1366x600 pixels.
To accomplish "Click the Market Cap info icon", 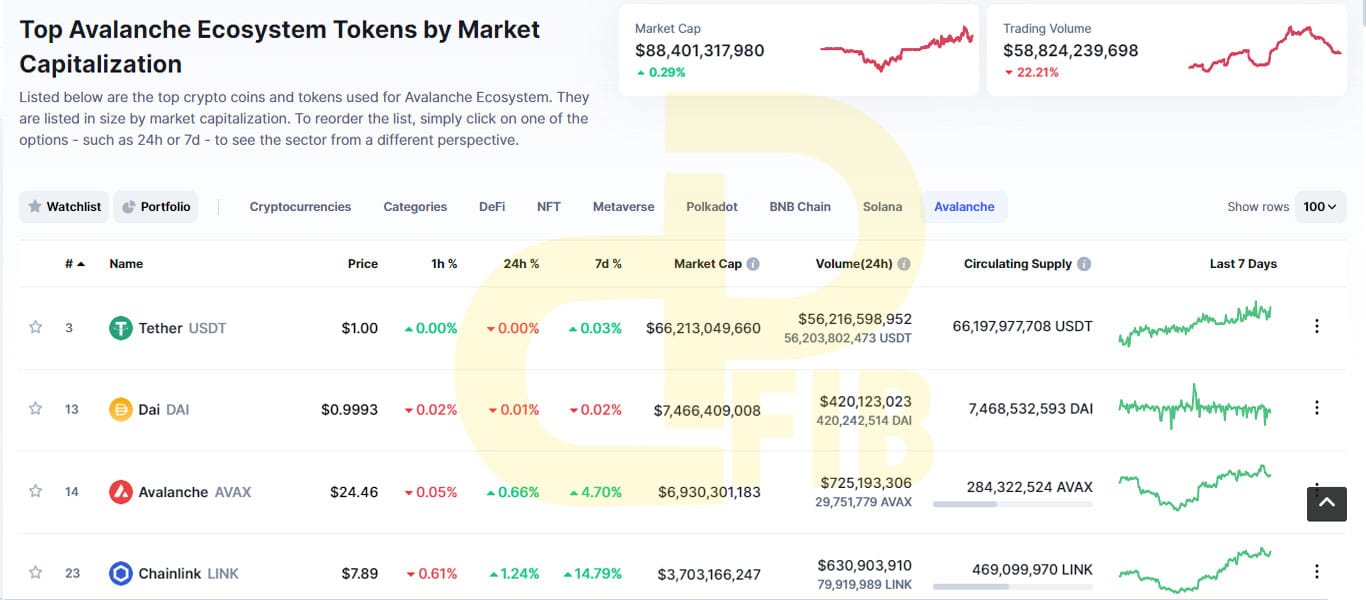I will pyautogui.click(x=753, y=264).
